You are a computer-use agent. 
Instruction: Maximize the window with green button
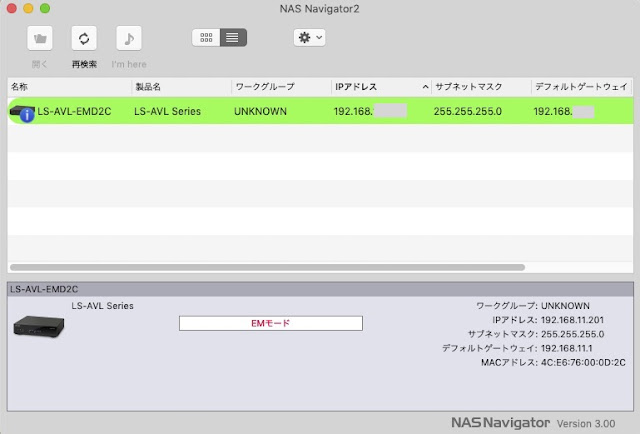(45, 8)
